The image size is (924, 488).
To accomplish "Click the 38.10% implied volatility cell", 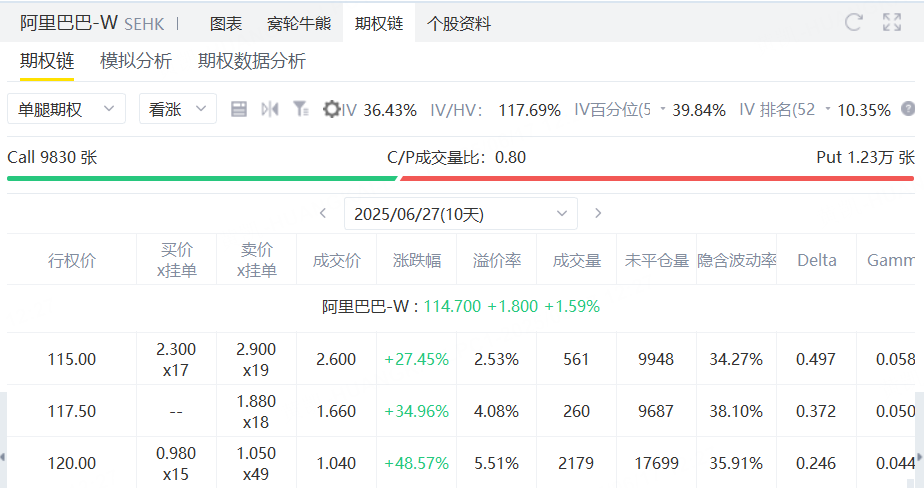I will [x=737, y=411].
